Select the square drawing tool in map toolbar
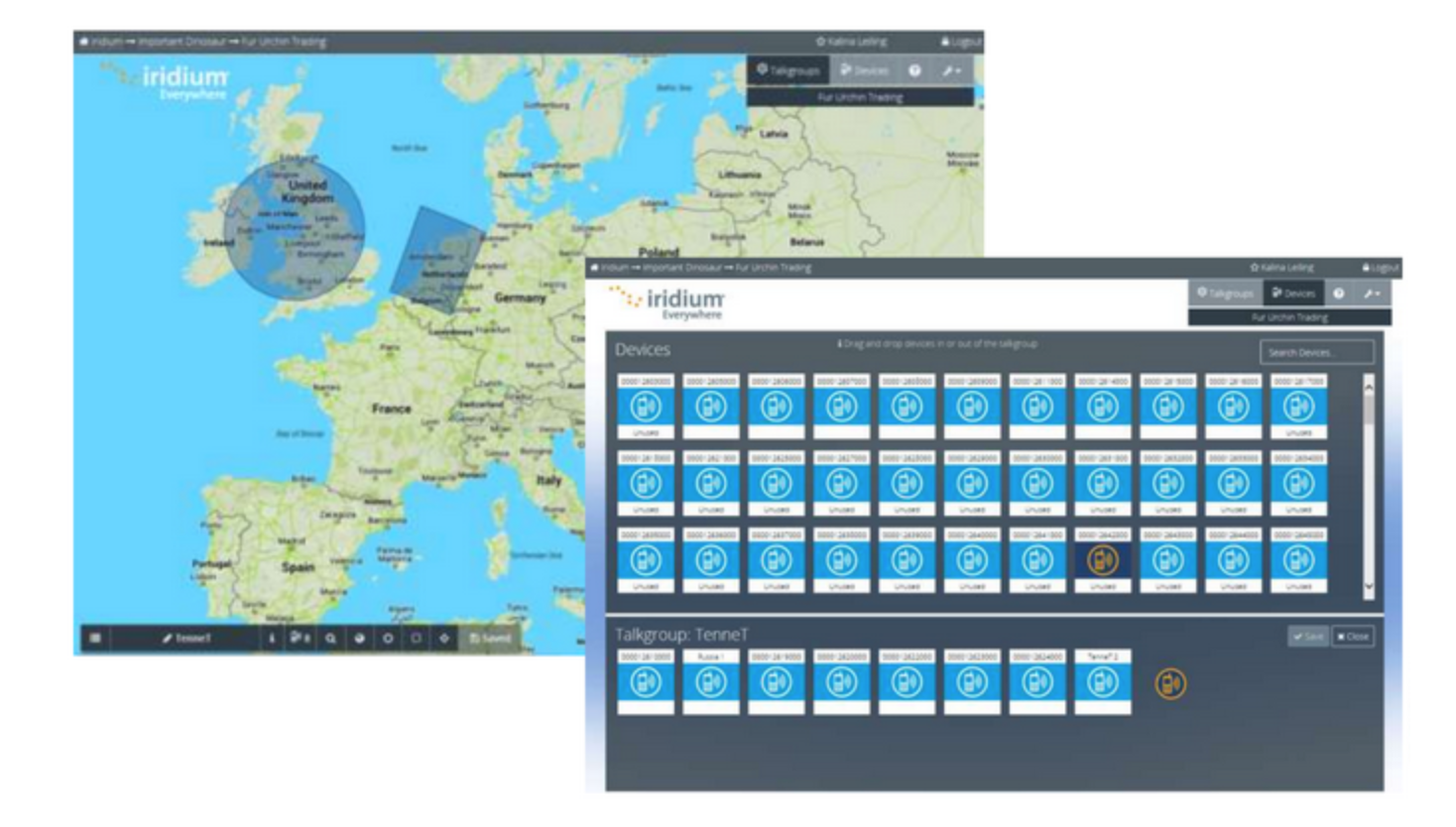This screenshot has height=827, width=1456. coord(416,638)
